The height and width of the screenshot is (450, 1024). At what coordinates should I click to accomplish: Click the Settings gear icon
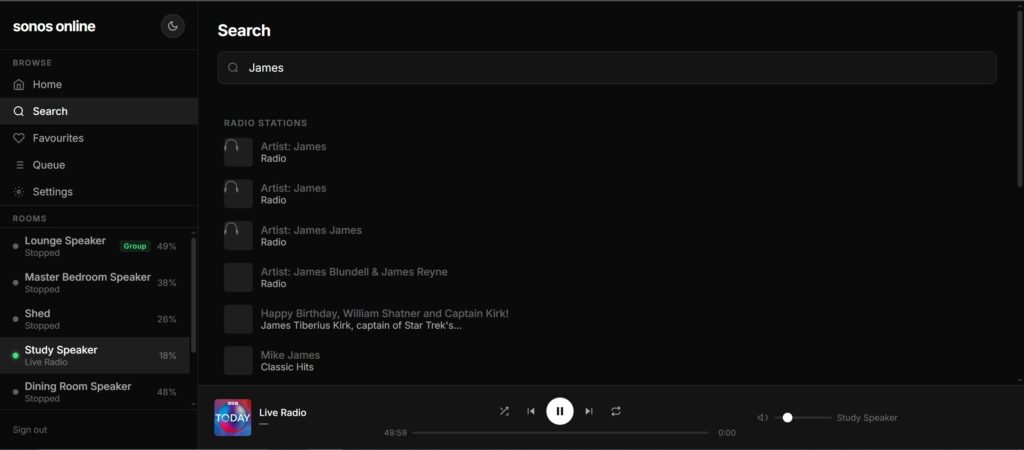(19, 191)
